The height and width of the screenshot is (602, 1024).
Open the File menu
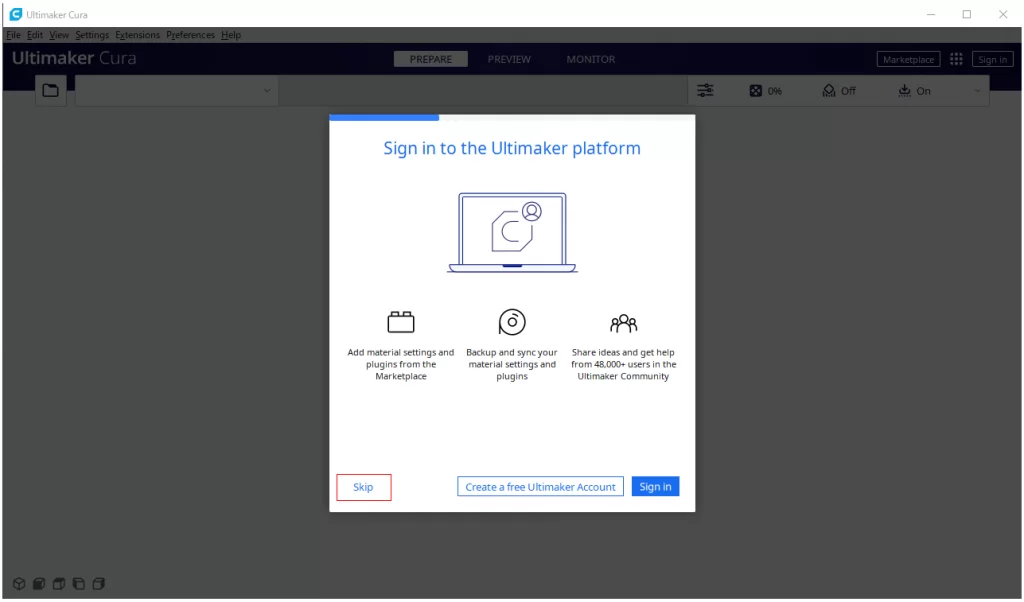click(x=13, y=35)
